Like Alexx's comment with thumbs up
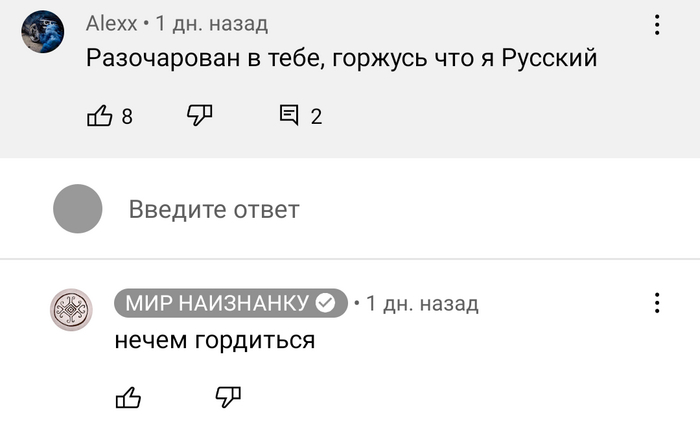The width and height of the screenshot is (700, 424). click(x=100, y=116)
